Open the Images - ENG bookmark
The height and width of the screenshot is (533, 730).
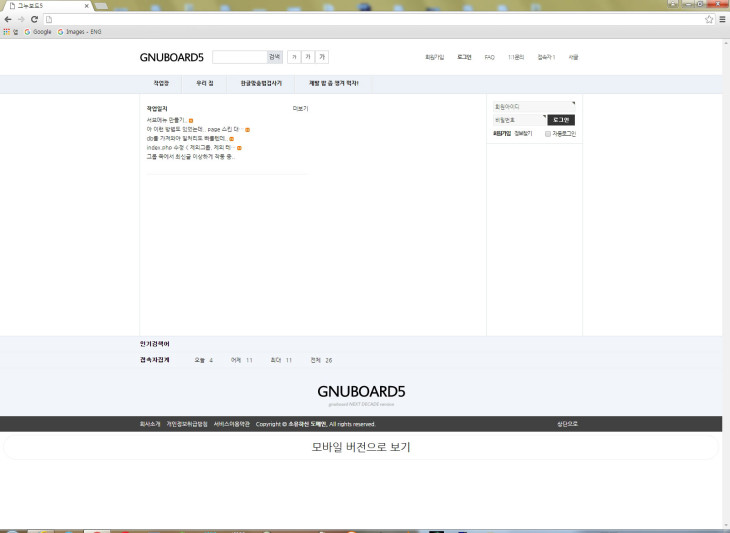pyautogui.click(x=79, y=32)
